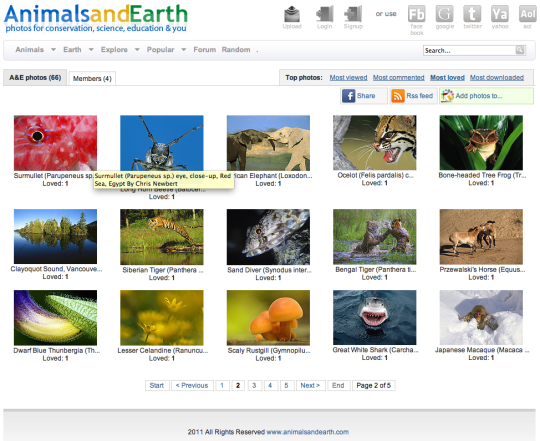Open the Popular menu
Screen dimensions: 540x441
tap(160, 50)
